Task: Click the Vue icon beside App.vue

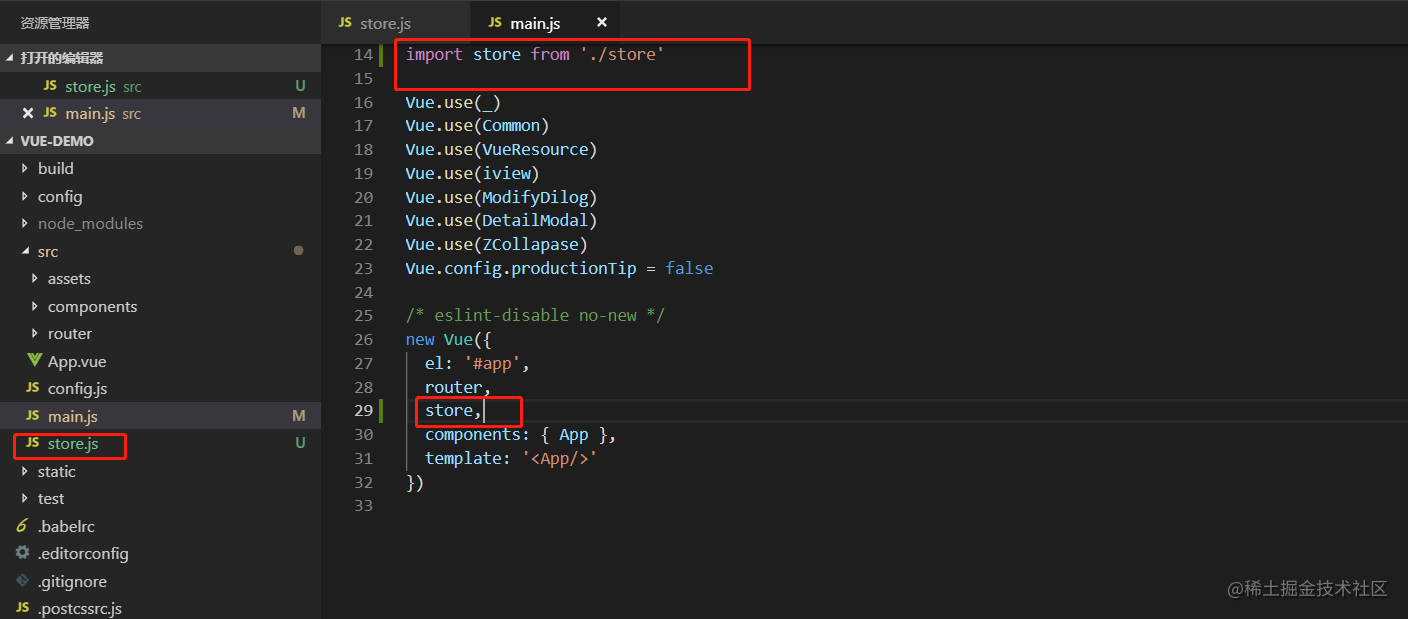Action: pos(35,361)
